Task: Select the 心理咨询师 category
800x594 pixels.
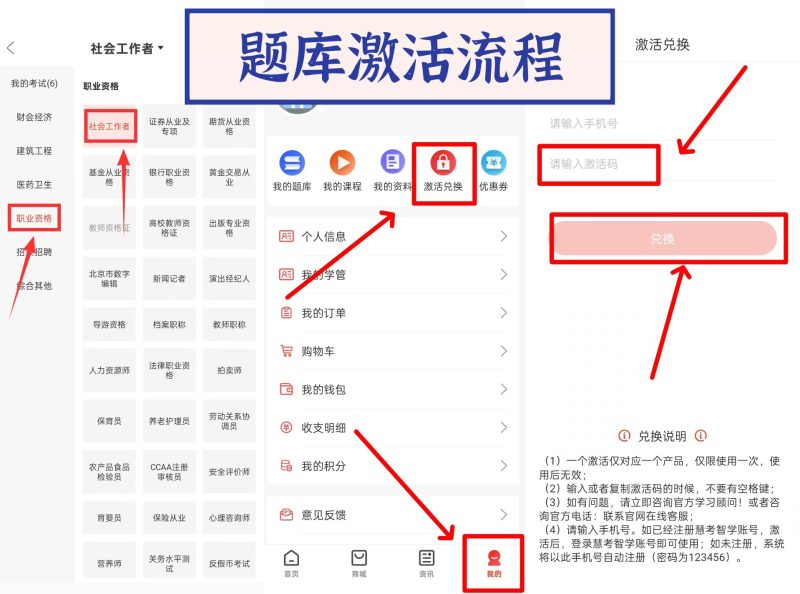Action: click(229, 519)
